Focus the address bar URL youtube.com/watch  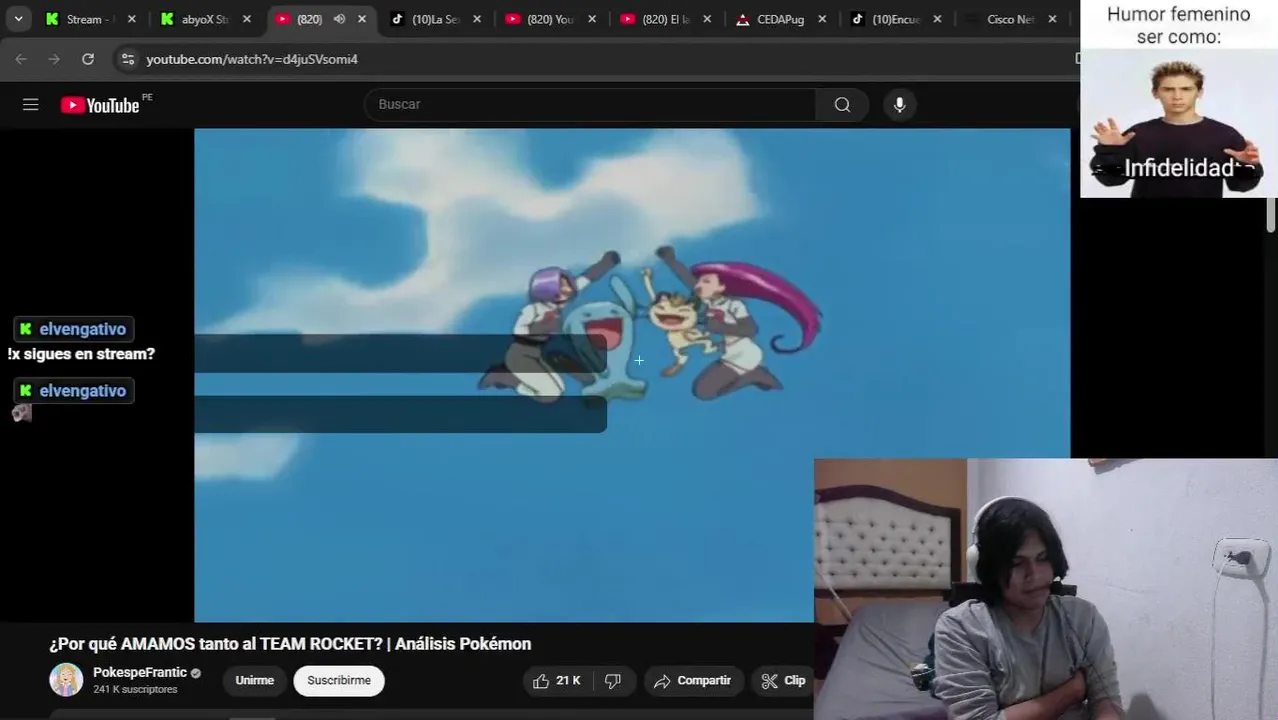click(252, 59)
